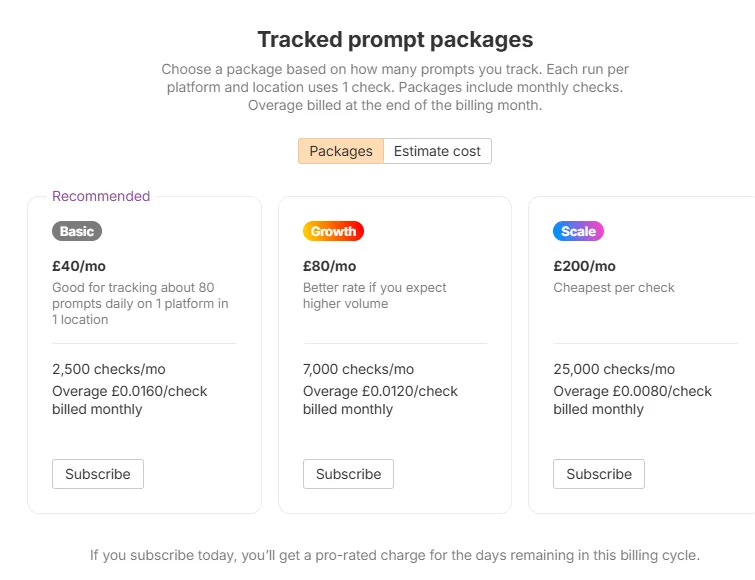Click the 25,000 checks/mo line

tap(614, 369)
